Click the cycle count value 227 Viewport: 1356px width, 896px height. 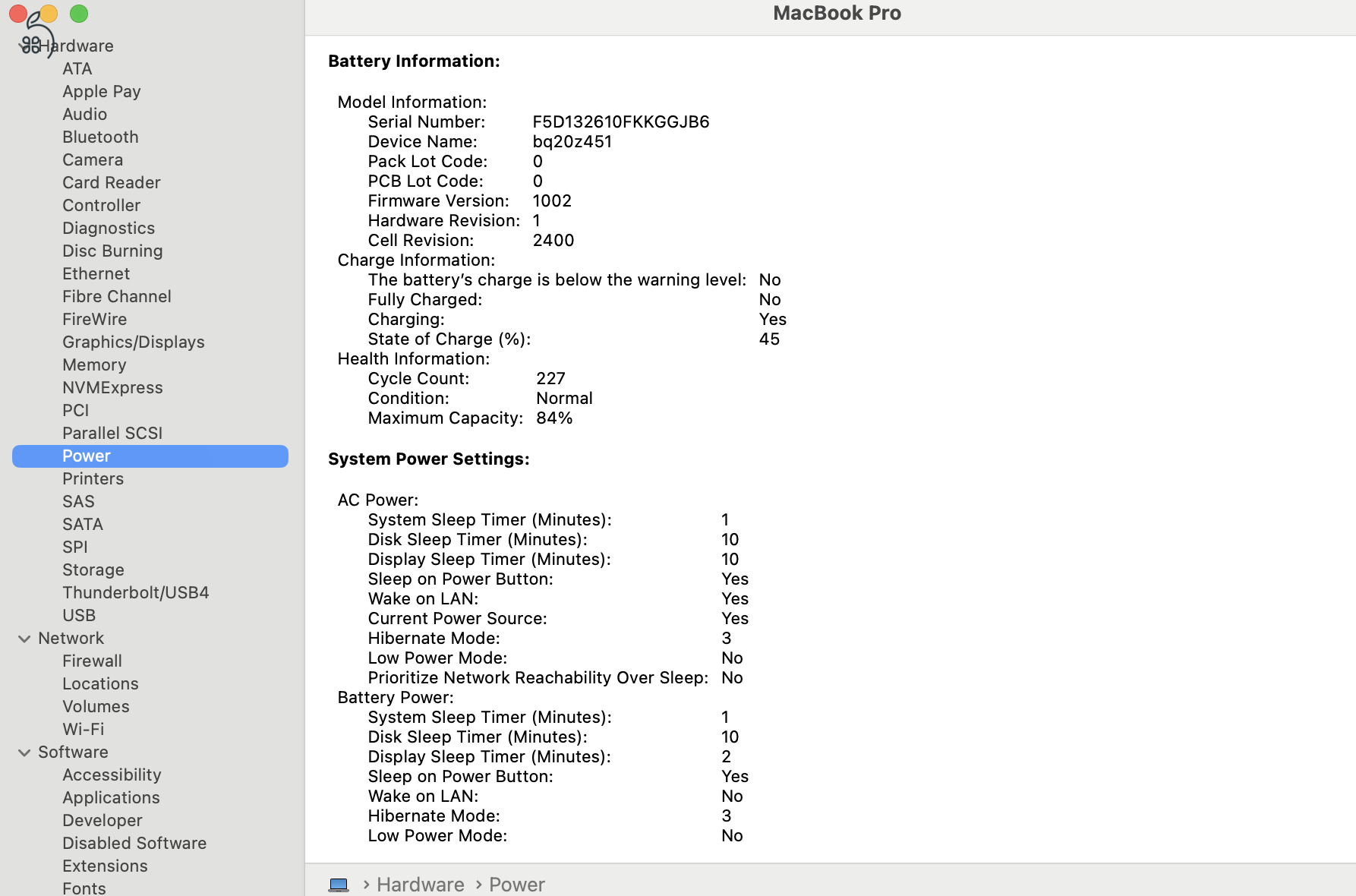(550, 379)
